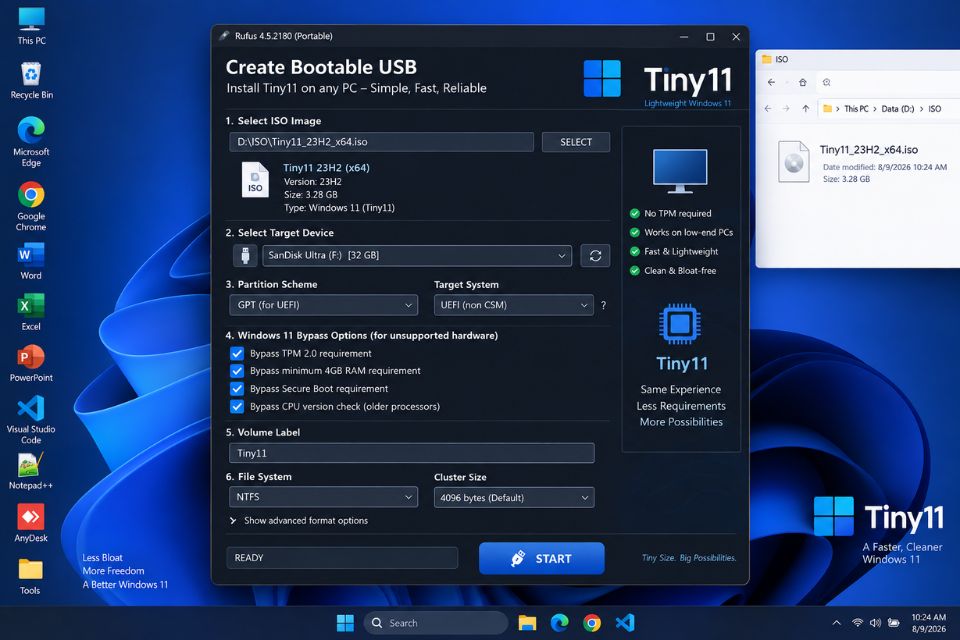
Task: Open the Windows Start menu
Action: [345, 623]
